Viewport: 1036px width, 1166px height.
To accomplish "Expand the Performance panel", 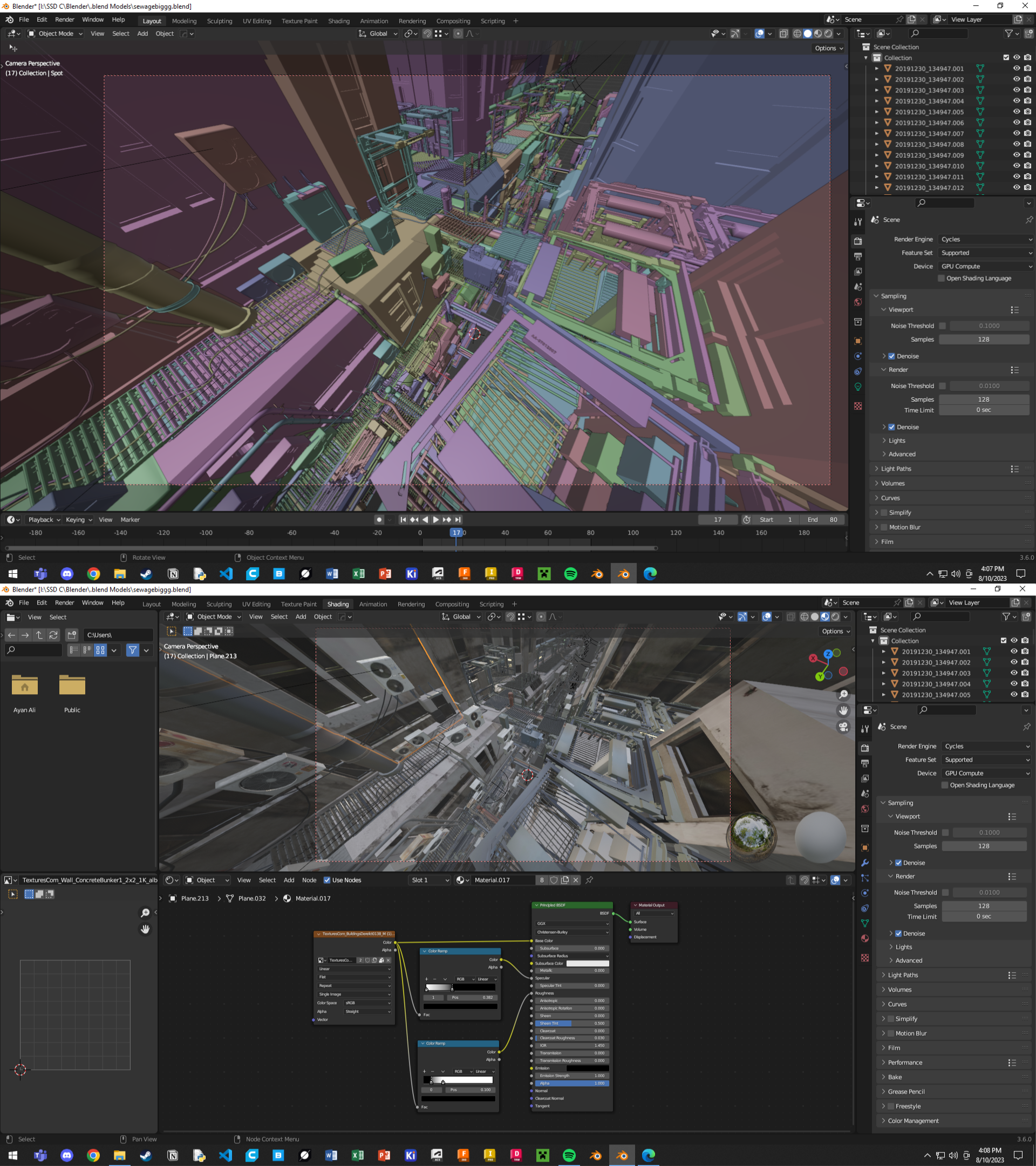I will 905,1062.
